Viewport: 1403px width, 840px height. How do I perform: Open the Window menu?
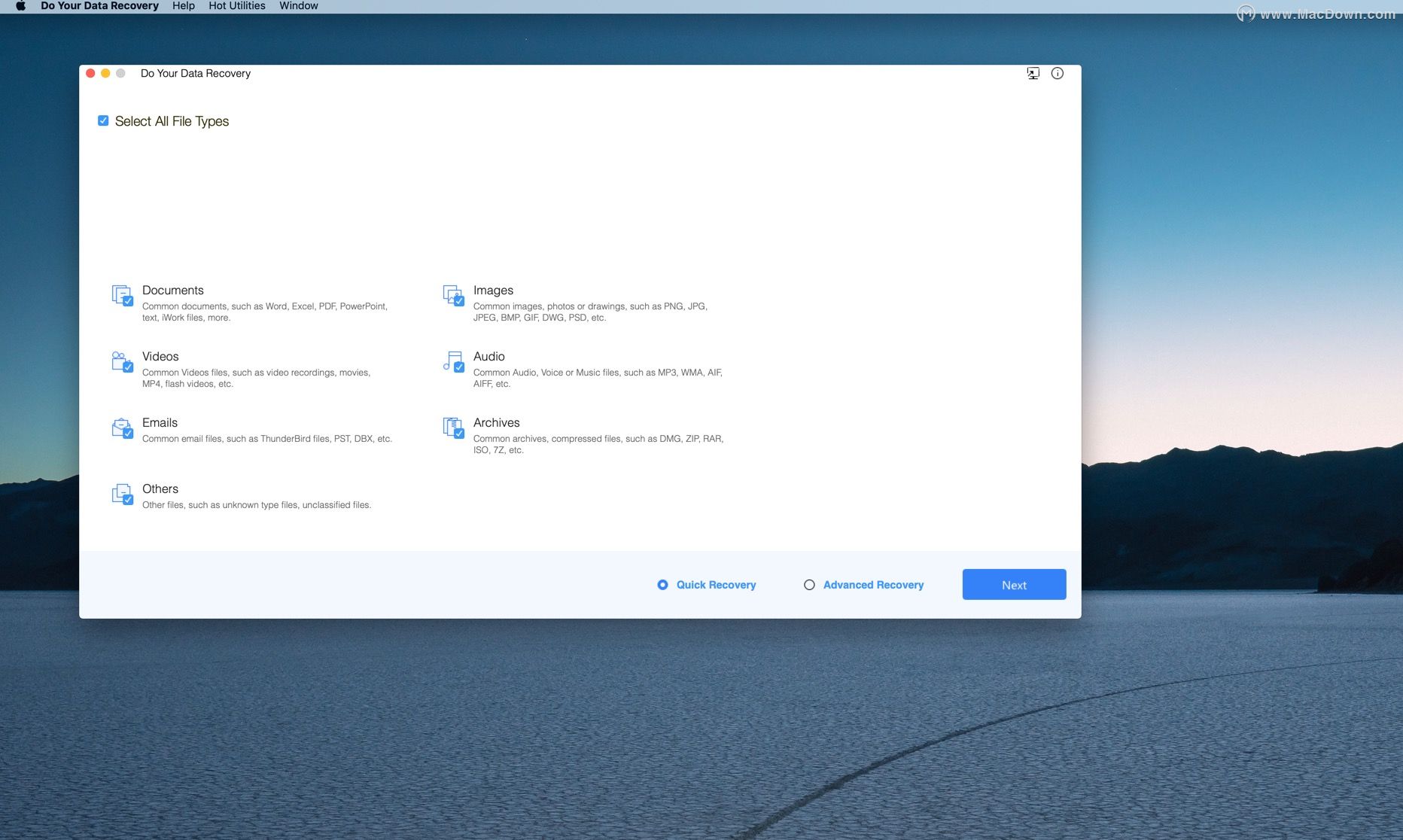click(x=299, y=6)
